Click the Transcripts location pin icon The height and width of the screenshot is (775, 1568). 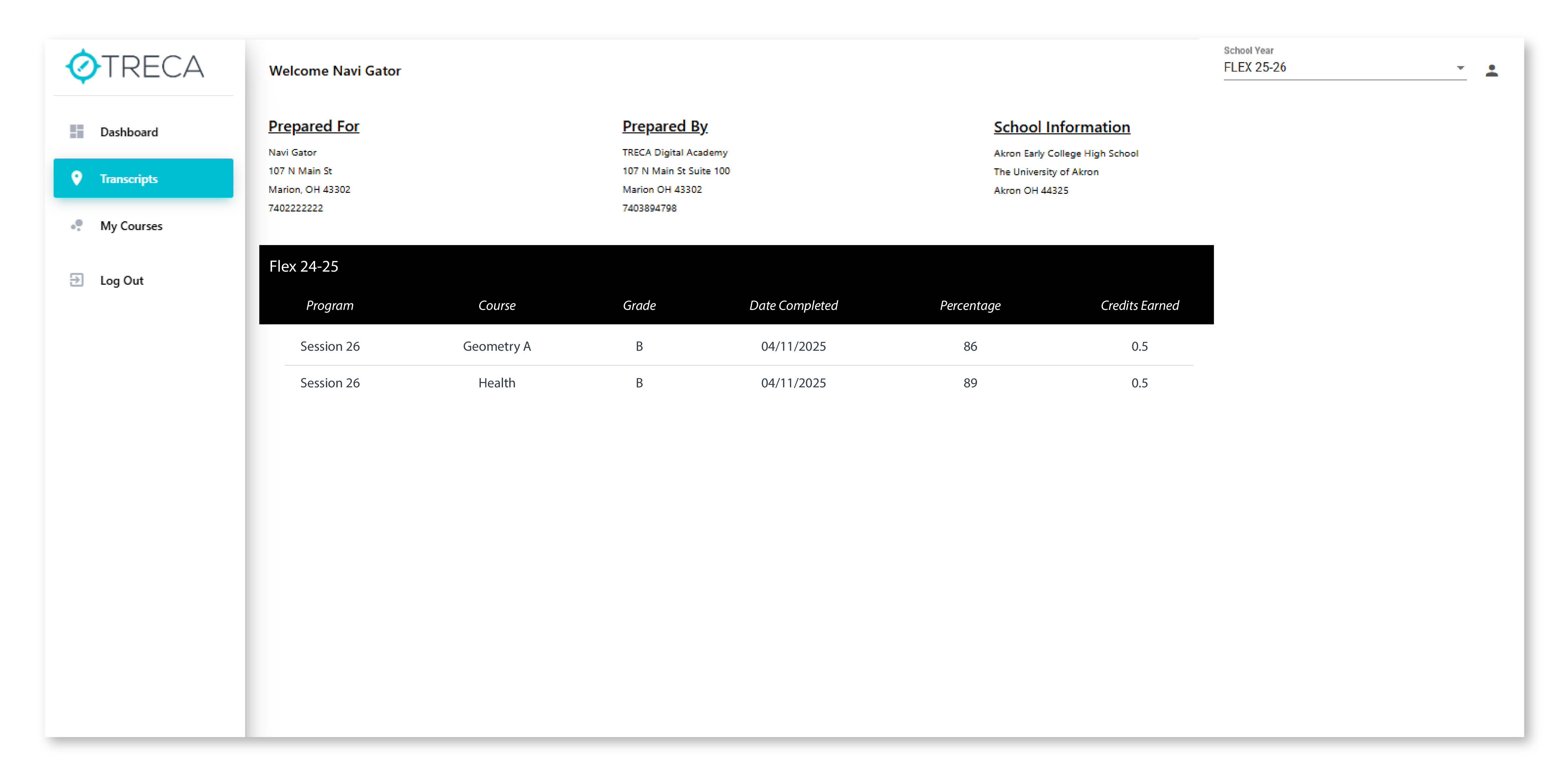[x=77, y=178]
